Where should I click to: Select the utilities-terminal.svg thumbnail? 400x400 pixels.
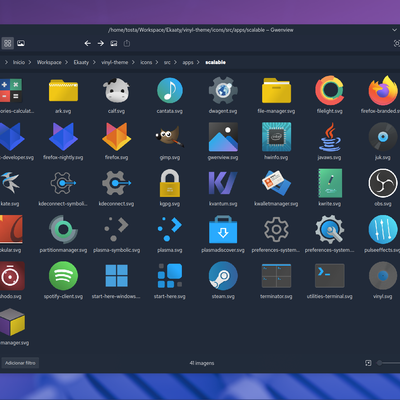(x=330, y=276)
